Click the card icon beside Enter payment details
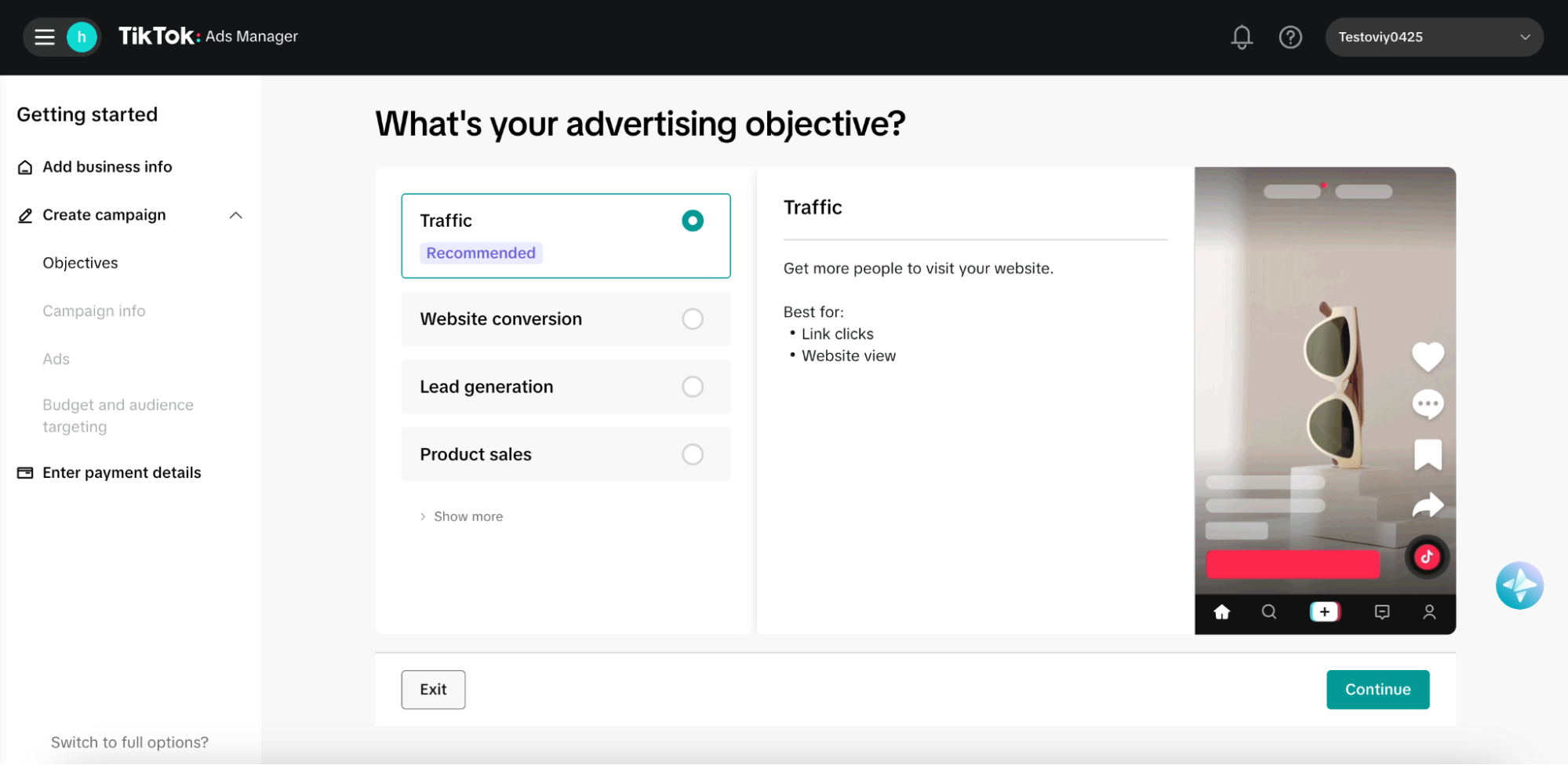Image resolution: width=1568 pixels, height=765 pixels. pos(25,472)
